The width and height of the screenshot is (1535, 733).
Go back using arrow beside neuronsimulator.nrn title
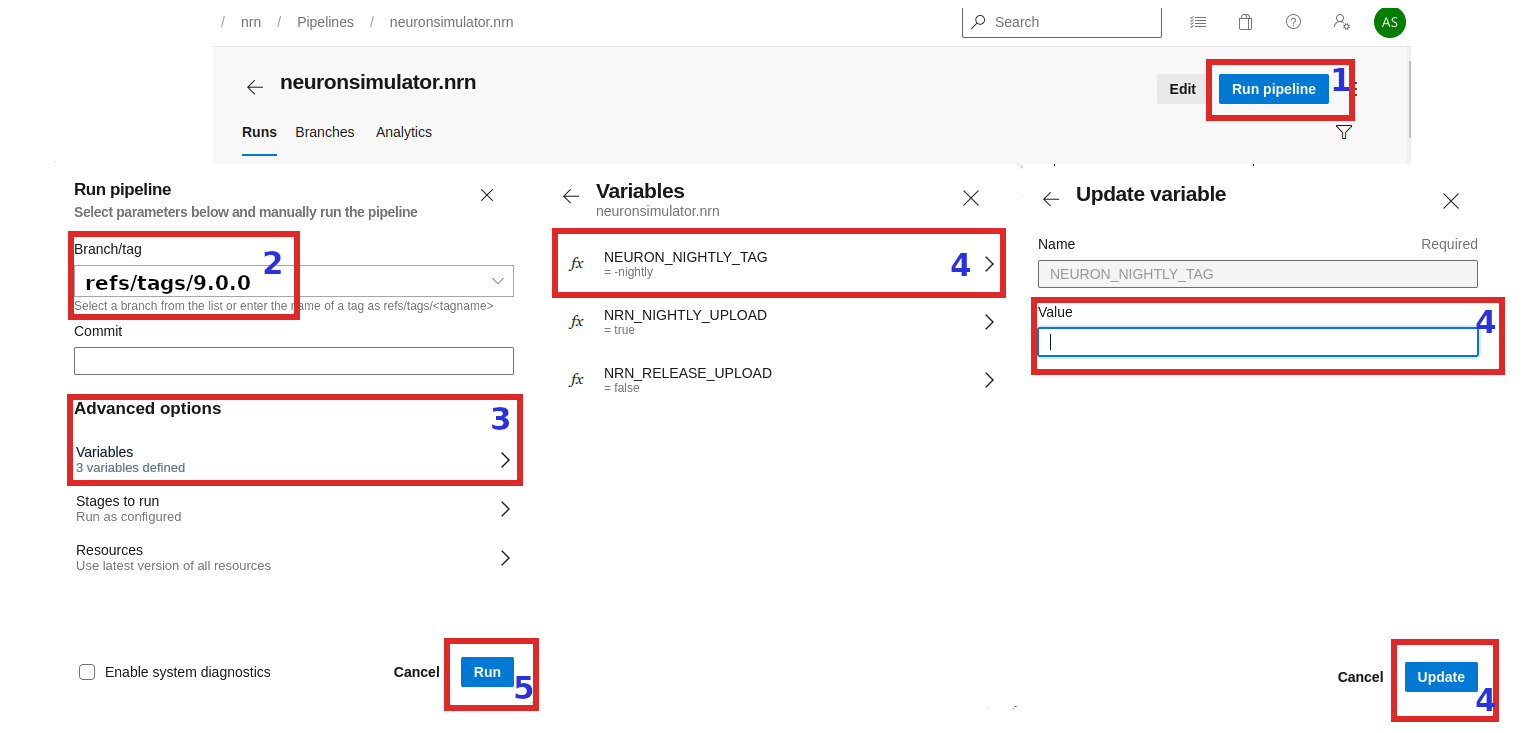(x=255, y=87)
